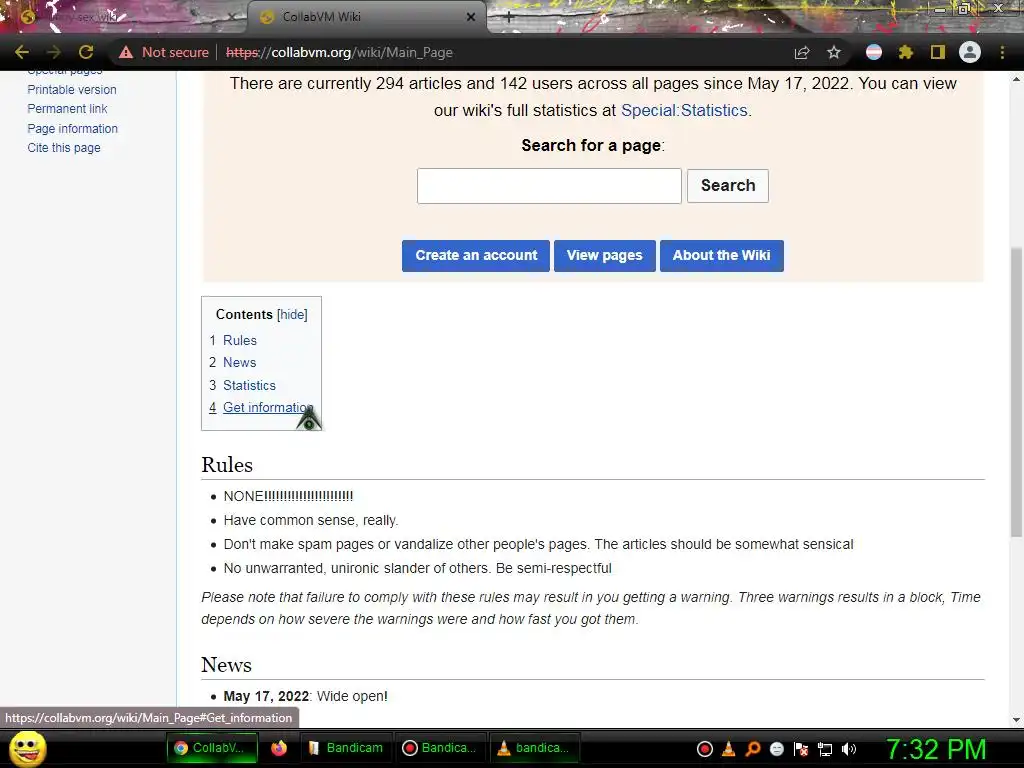Click scrollbar up arrow
1024x768 pixels.
(x=1016, y=79)
